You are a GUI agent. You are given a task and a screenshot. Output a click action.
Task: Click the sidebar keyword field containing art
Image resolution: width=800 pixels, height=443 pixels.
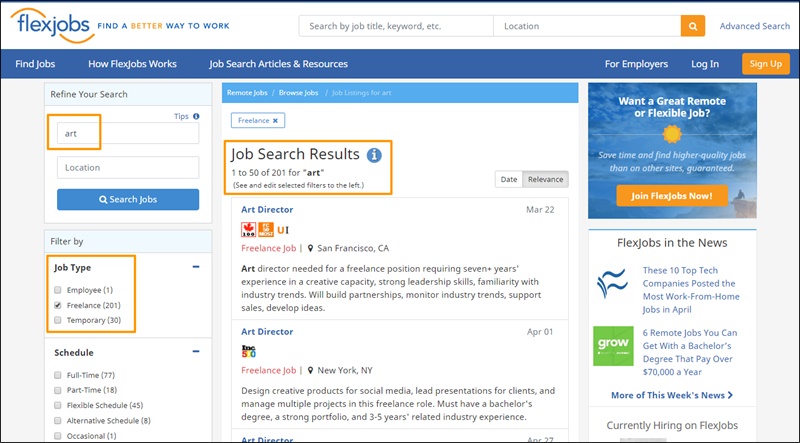[x=128, y=133]
